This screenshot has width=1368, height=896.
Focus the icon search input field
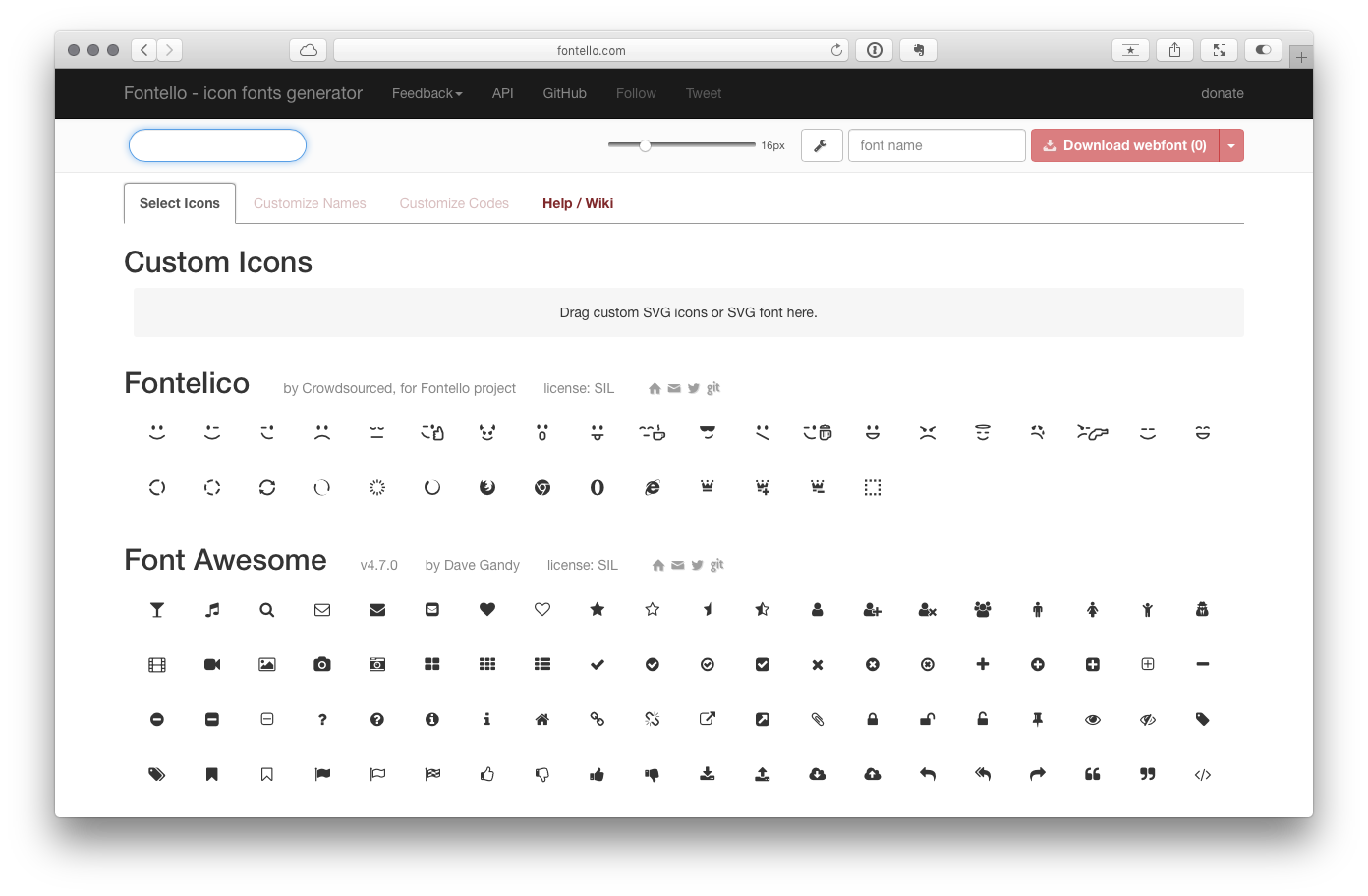coord(217,145)
